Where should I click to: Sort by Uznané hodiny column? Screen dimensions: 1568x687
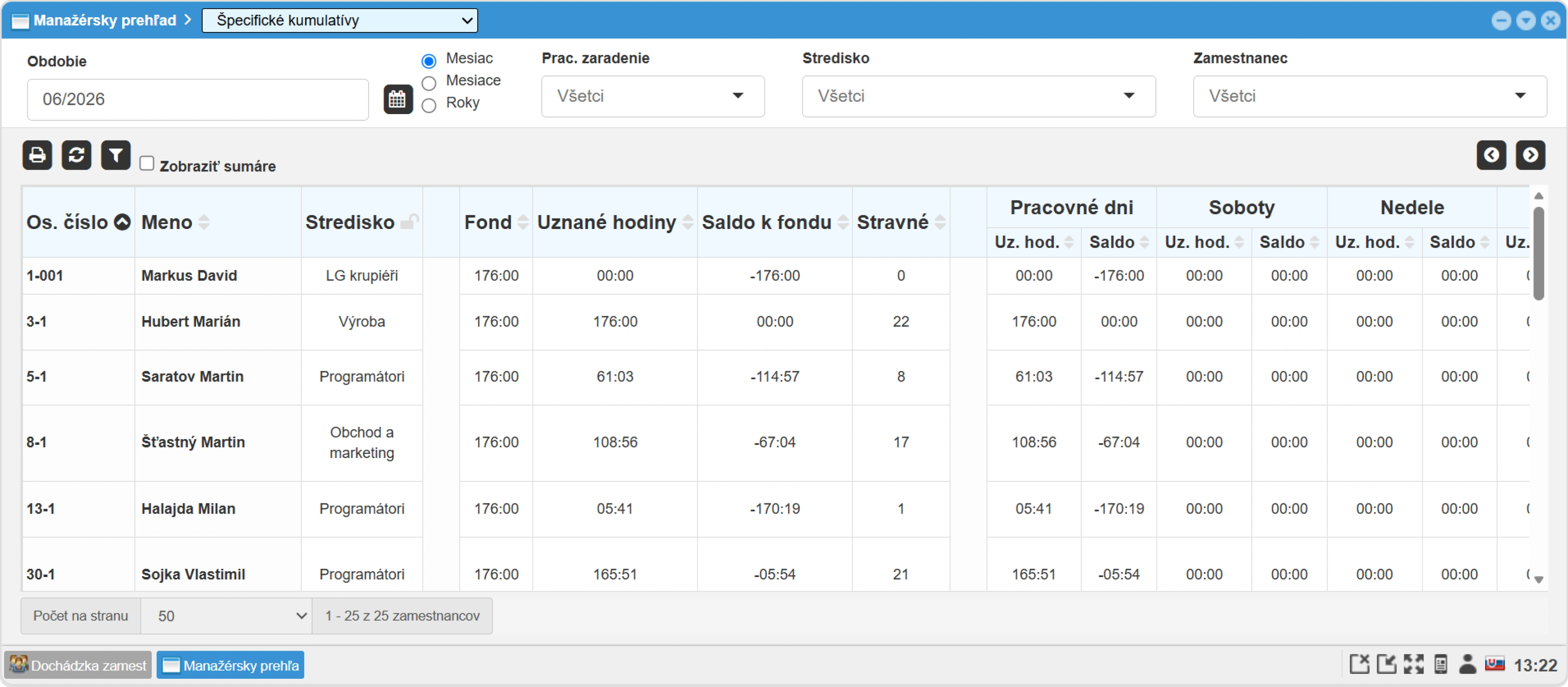point(688,222)
